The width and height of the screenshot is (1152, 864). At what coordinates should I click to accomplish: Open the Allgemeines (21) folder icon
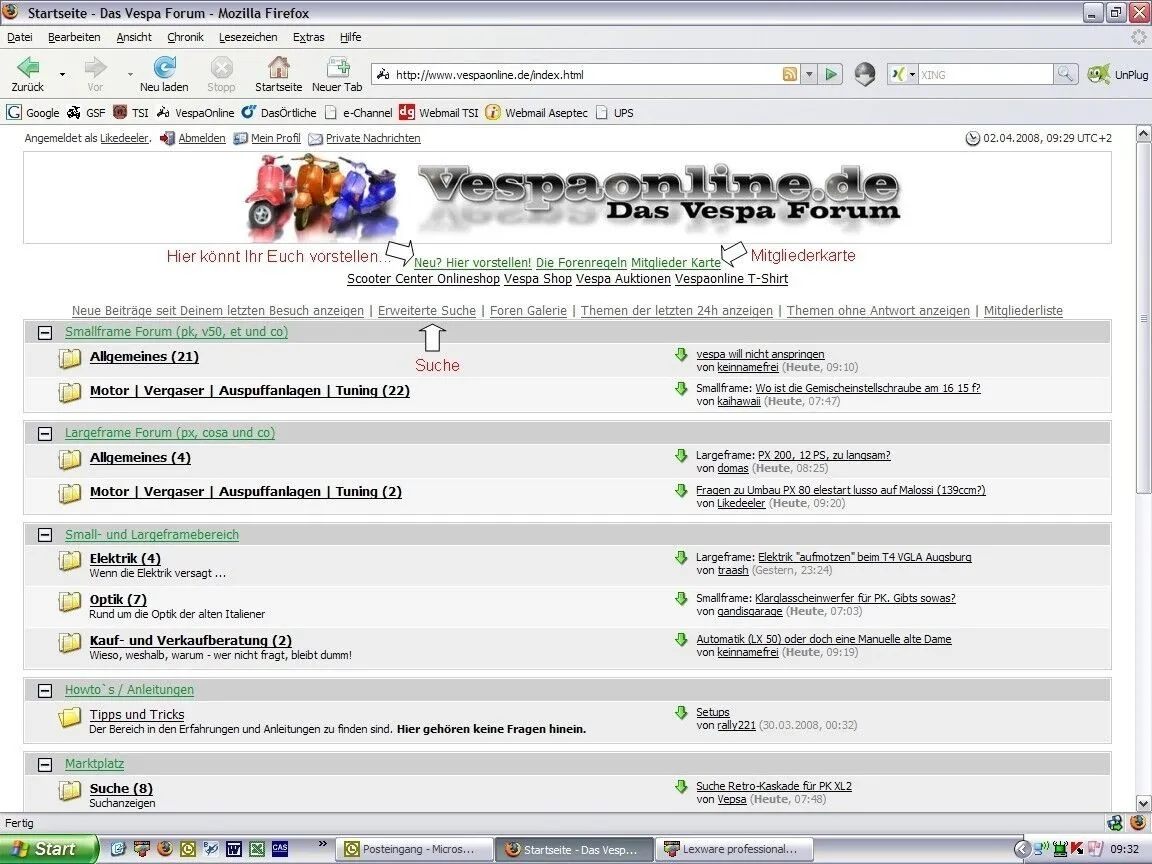tap(70, 358)
